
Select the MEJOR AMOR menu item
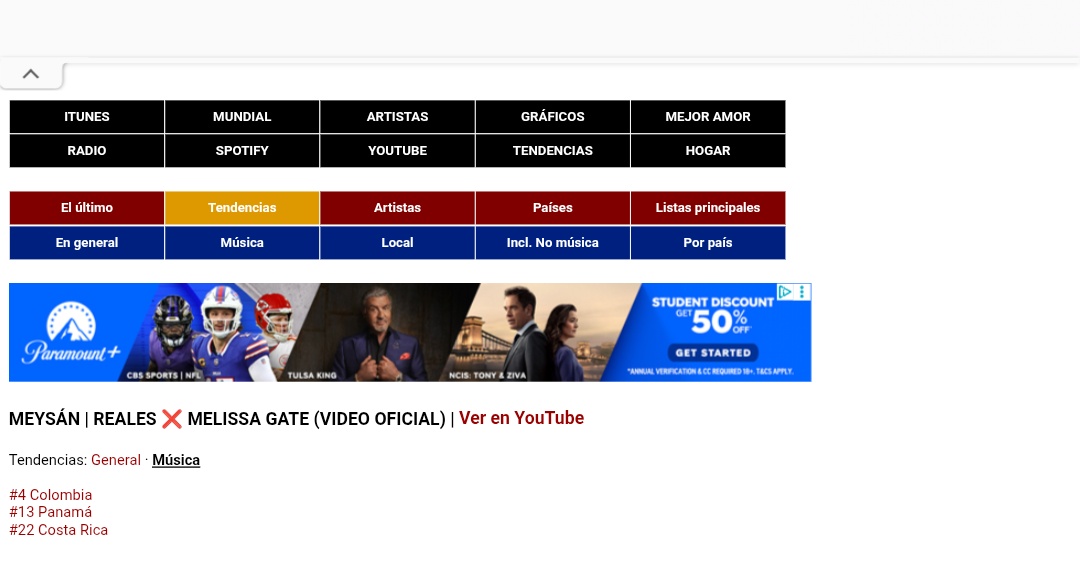click(x=708, y=116)
